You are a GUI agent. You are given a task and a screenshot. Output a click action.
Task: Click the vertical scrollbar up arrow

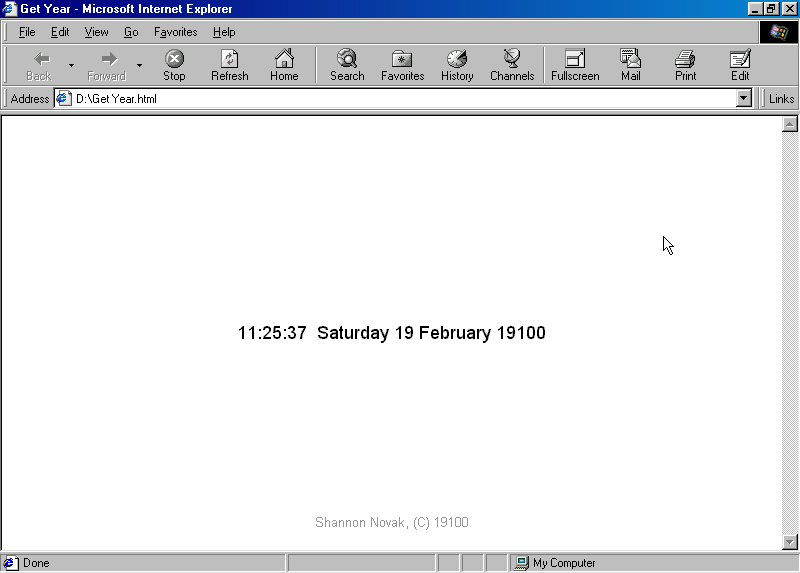pos(789,124)
